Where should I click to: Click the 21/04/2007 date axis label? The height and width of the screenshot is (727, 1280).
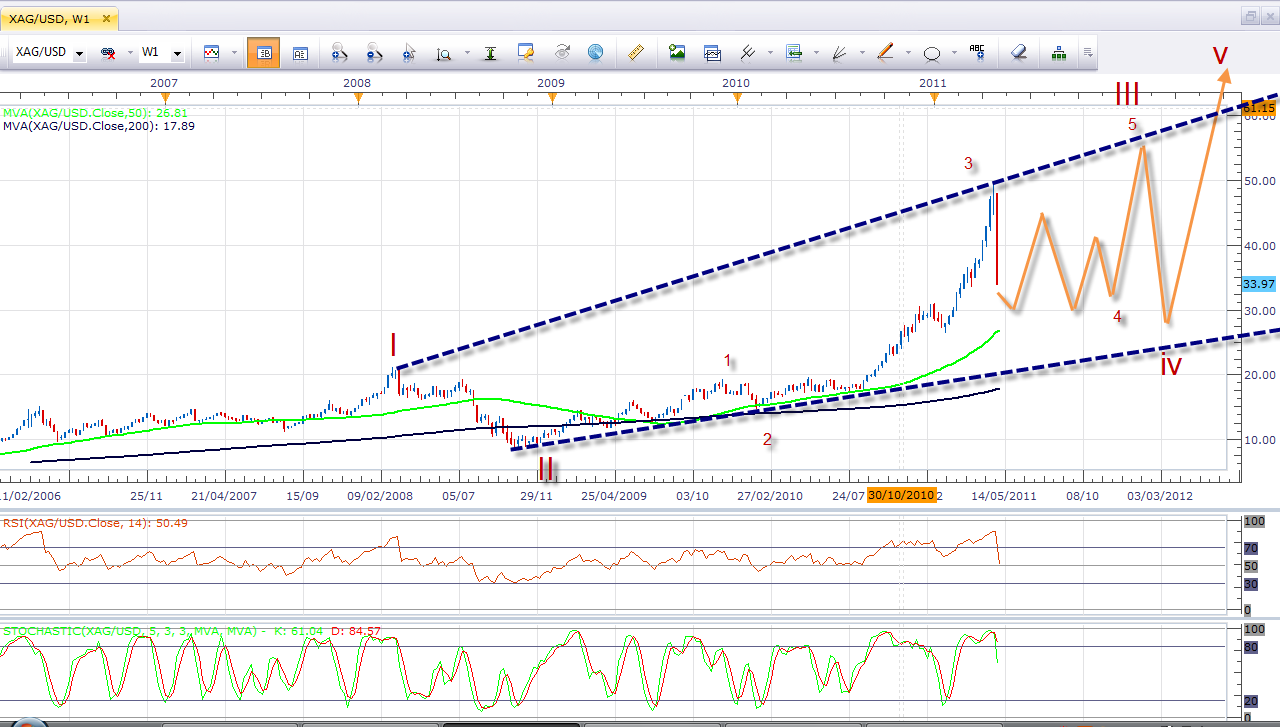click(224, 495)
